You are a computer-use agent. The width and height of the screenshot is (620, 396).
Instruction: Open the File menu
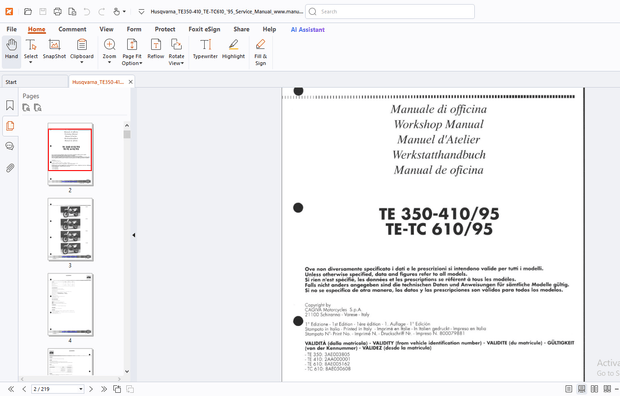click(x=11, y=29)
